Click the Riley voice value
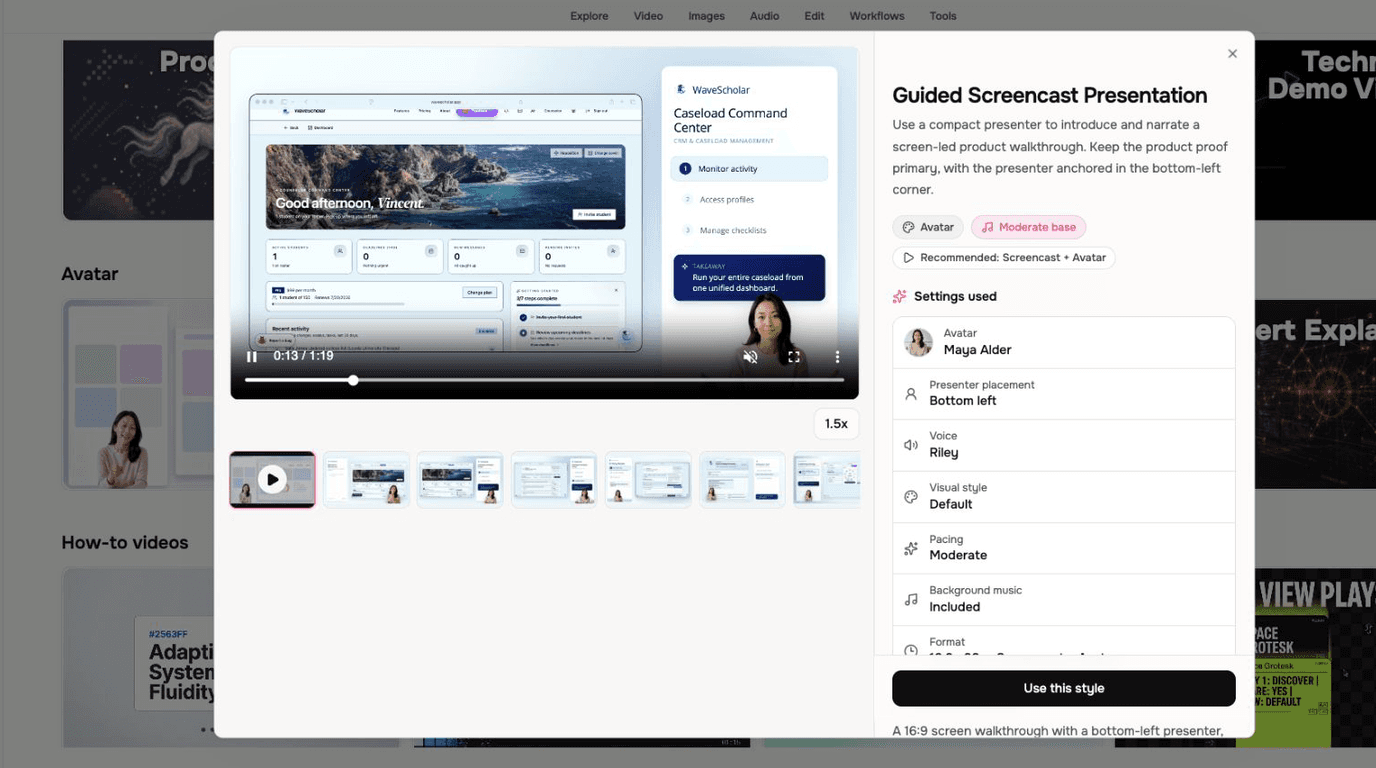 944,452
